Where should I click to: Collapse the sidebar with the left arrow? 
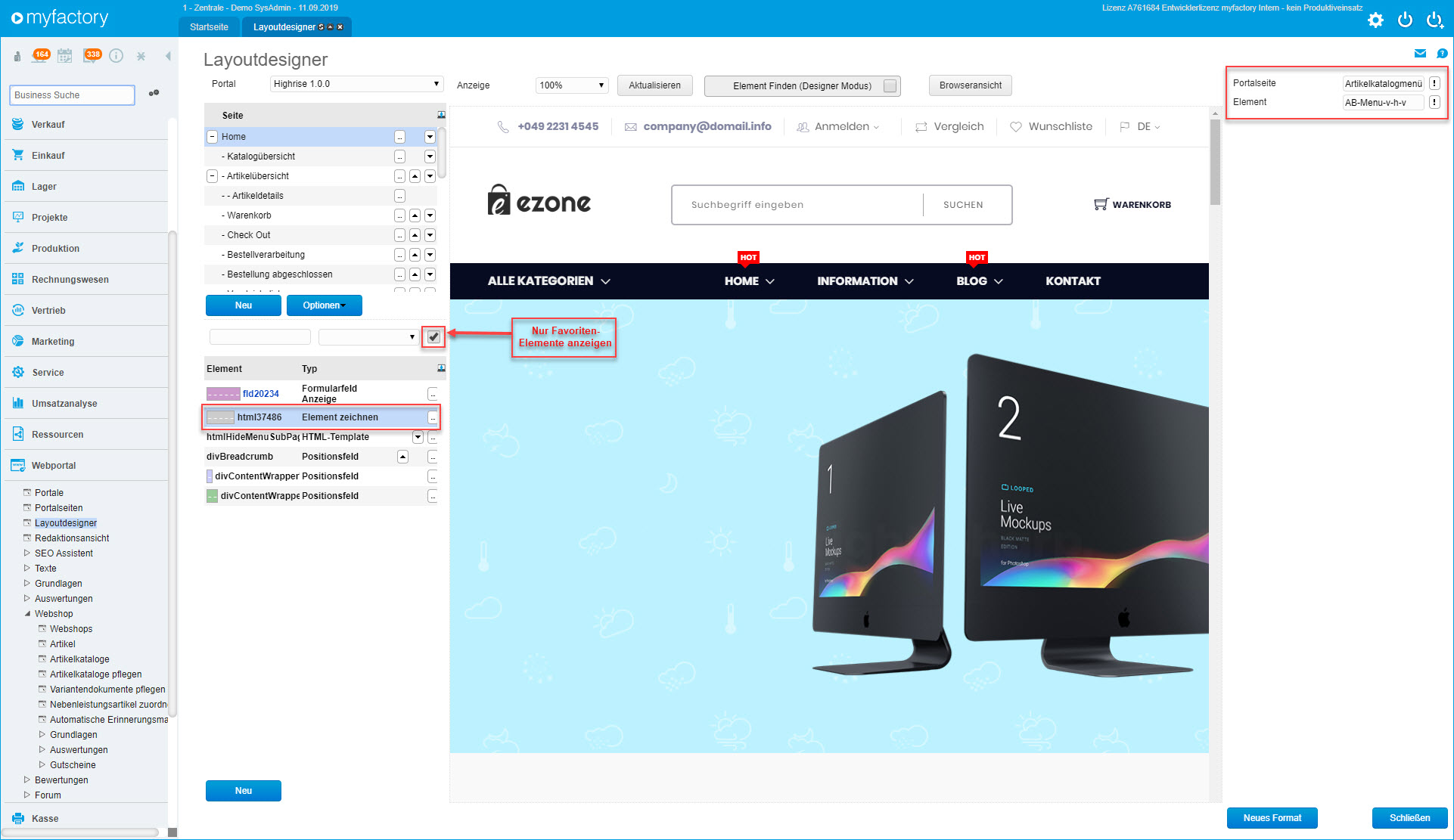click(x=168, y=56)
